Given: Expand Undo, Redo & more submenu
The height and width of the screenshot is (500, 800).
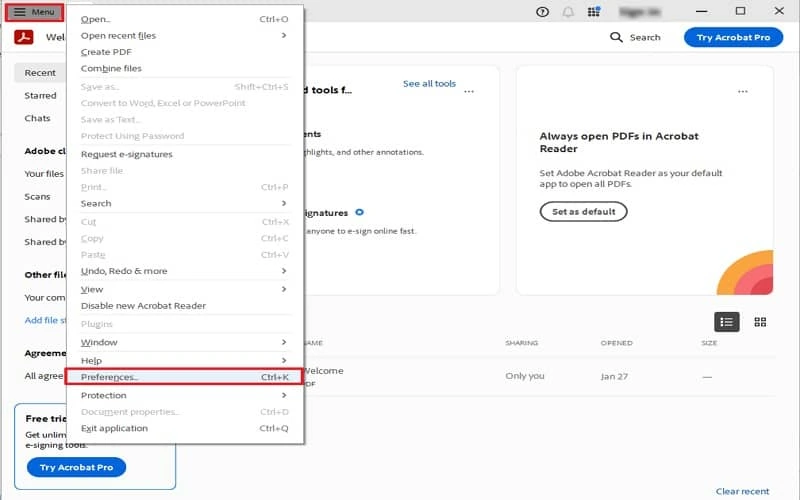Looking at the screenshot, I should point(184,271).
